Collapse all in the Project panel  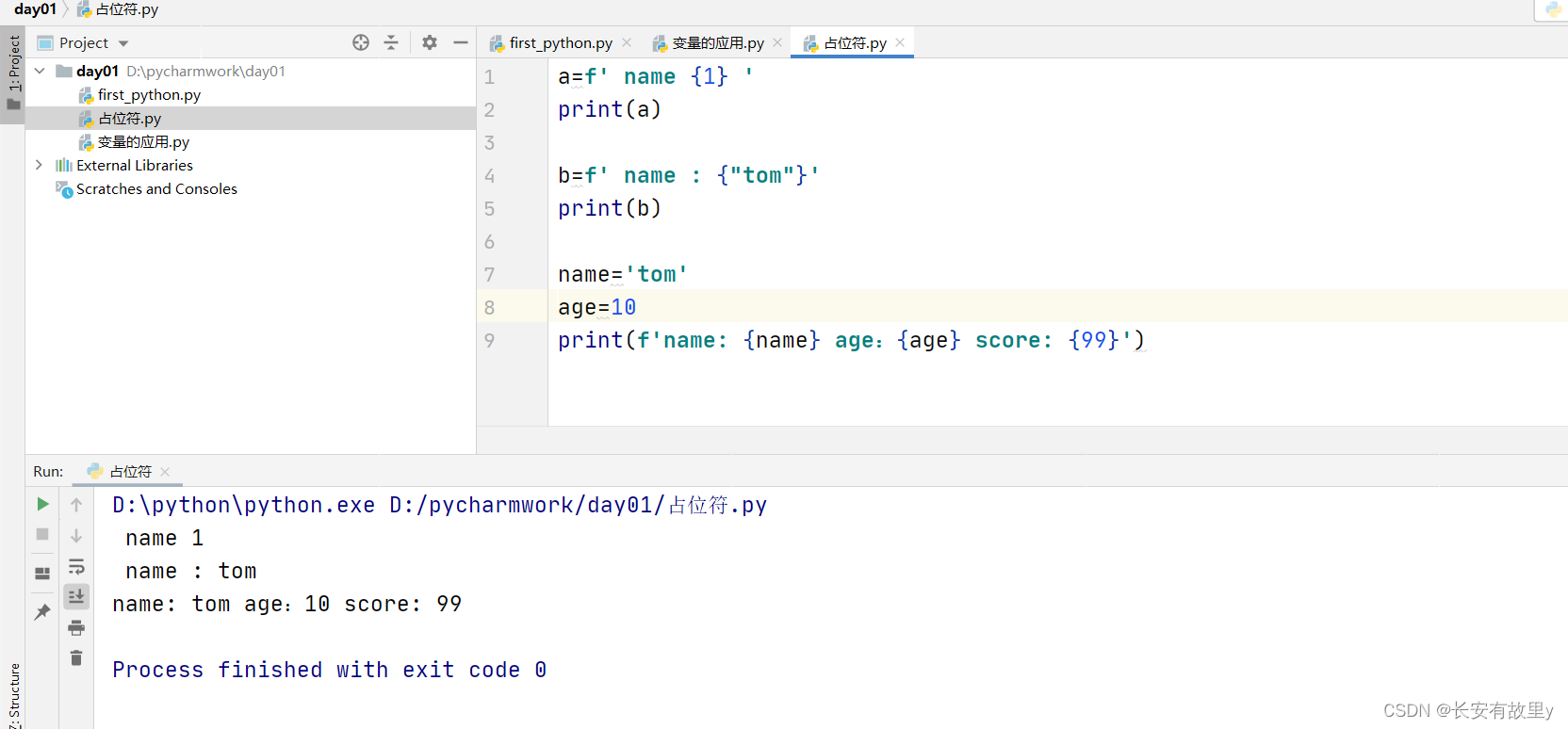[x=391, y=42]
